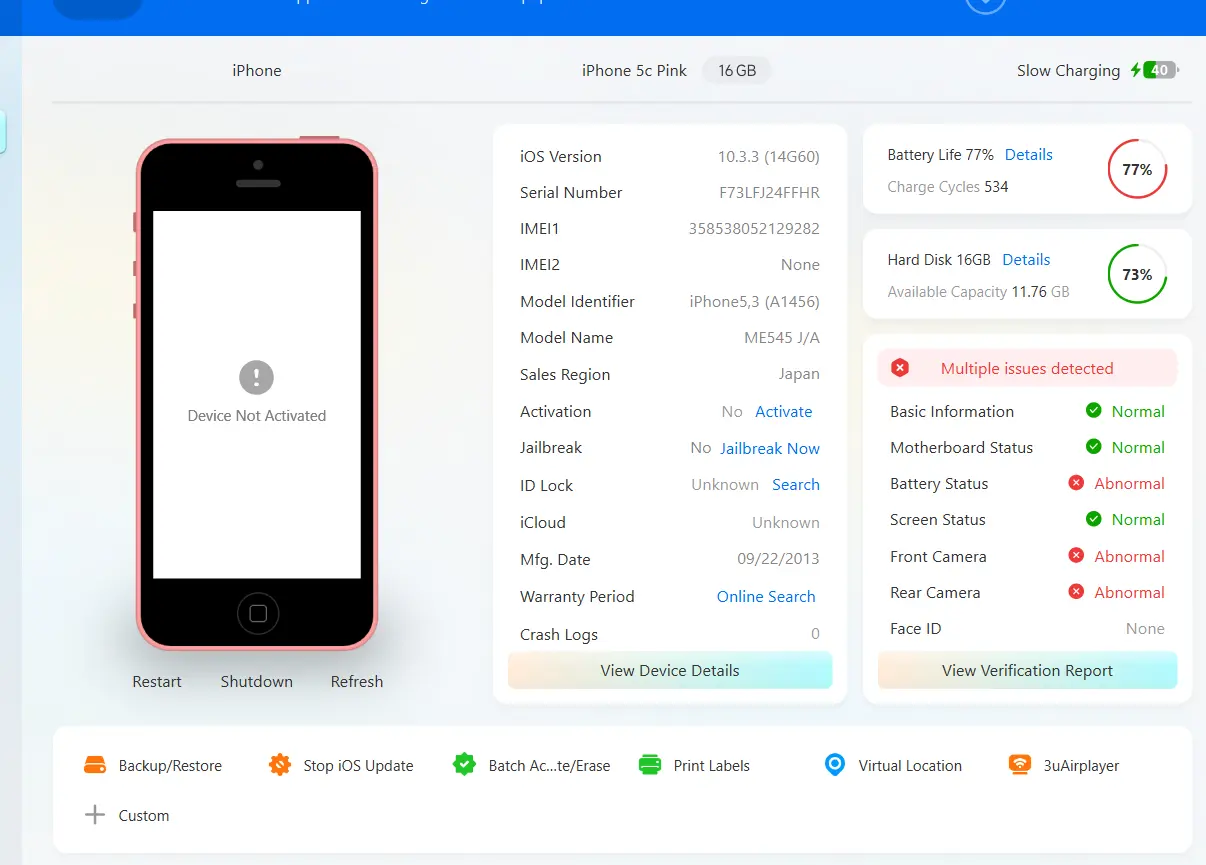Click the Custom plus icon
1206x865 pixels.
click(x=95, y=815)
